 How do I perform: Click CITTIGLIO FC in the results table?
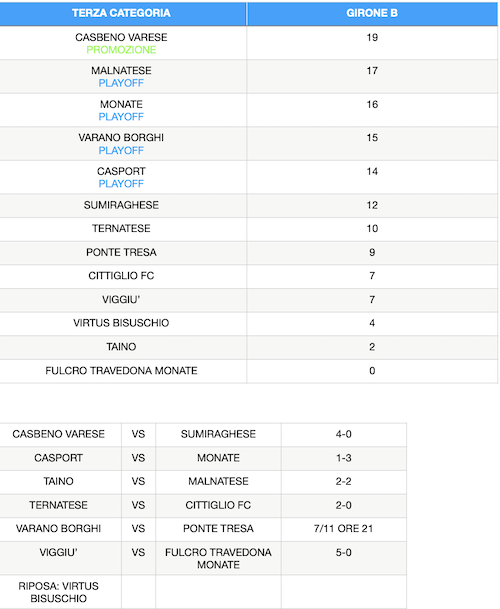click(x=218, y=505)
